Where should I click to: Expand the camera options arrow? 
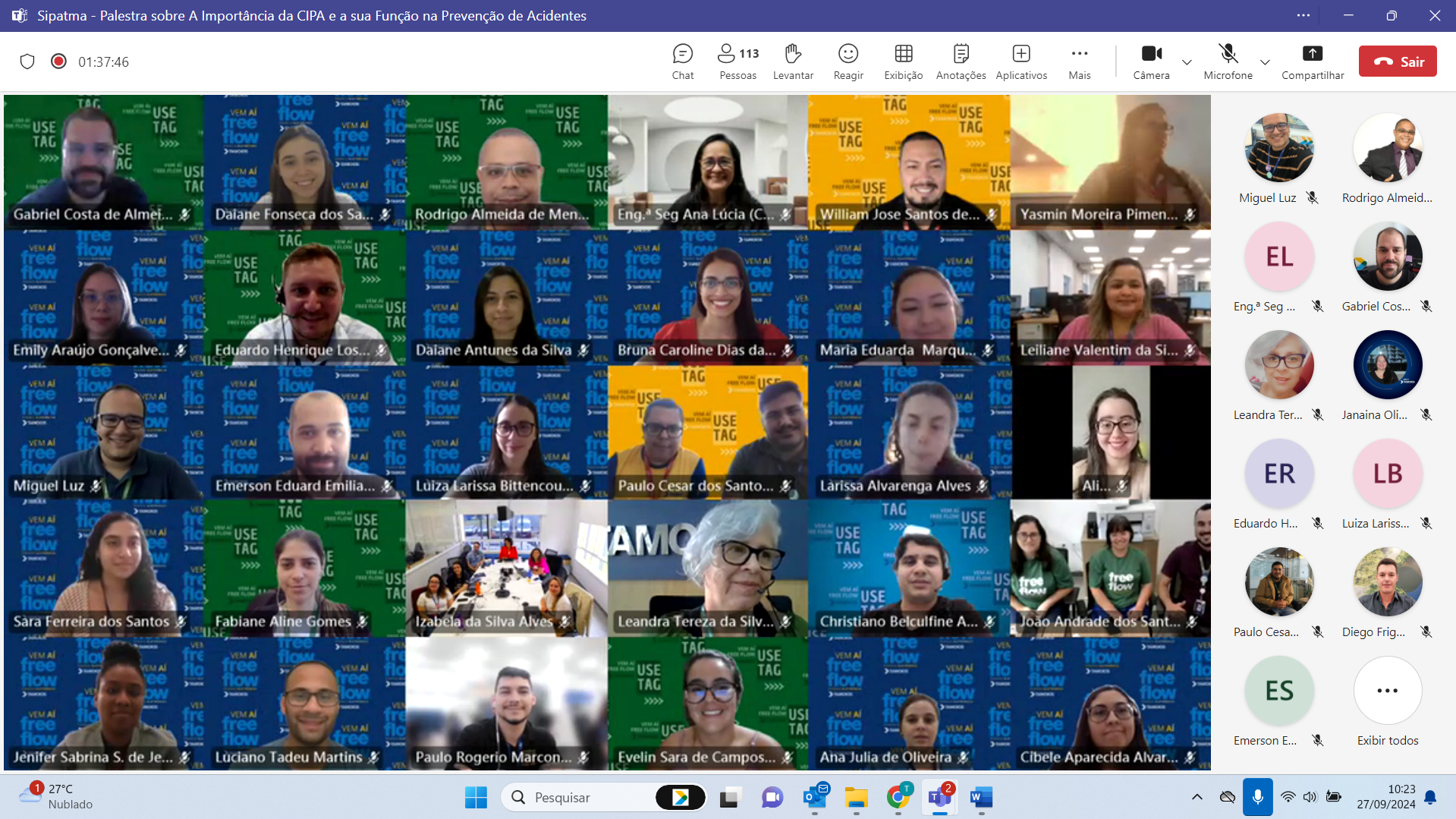point(1187,62)
